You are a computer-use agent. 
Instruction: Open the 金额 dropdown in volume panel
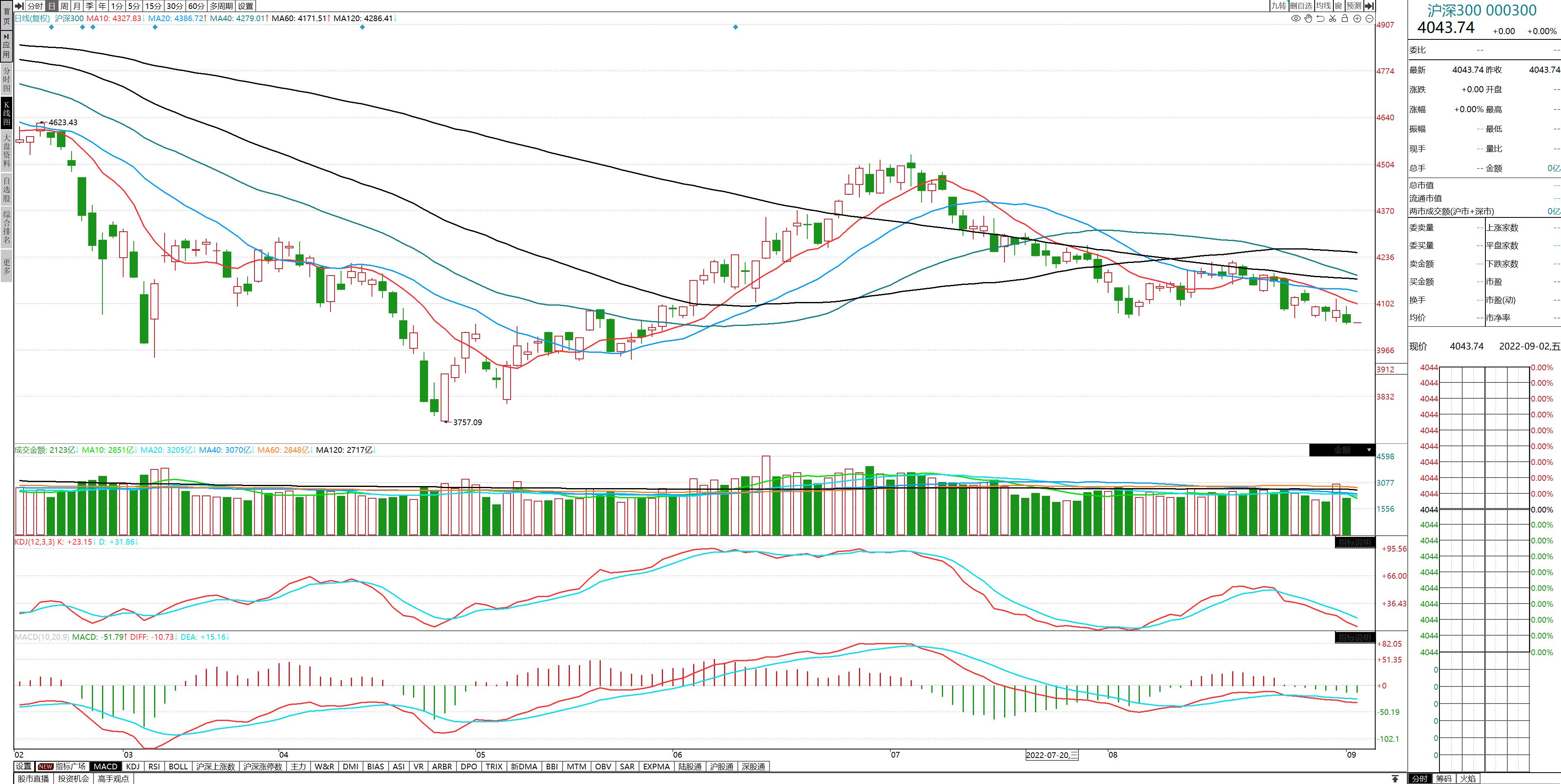pos(1368,450)
